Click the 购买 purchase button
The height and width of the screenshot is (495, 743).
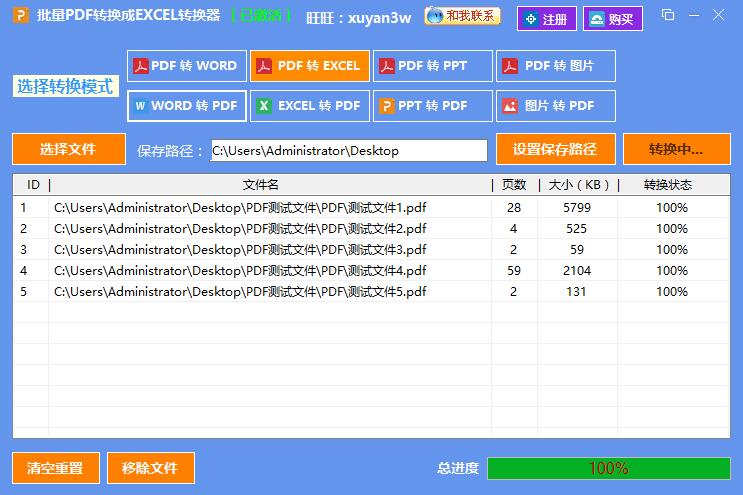pos(613,19)
